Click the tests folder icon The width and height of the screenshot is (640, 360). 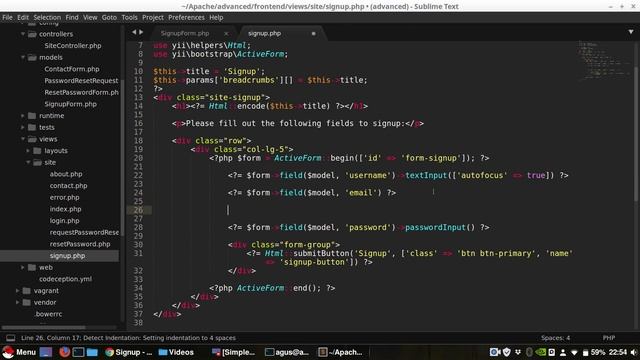coord(32,127)
